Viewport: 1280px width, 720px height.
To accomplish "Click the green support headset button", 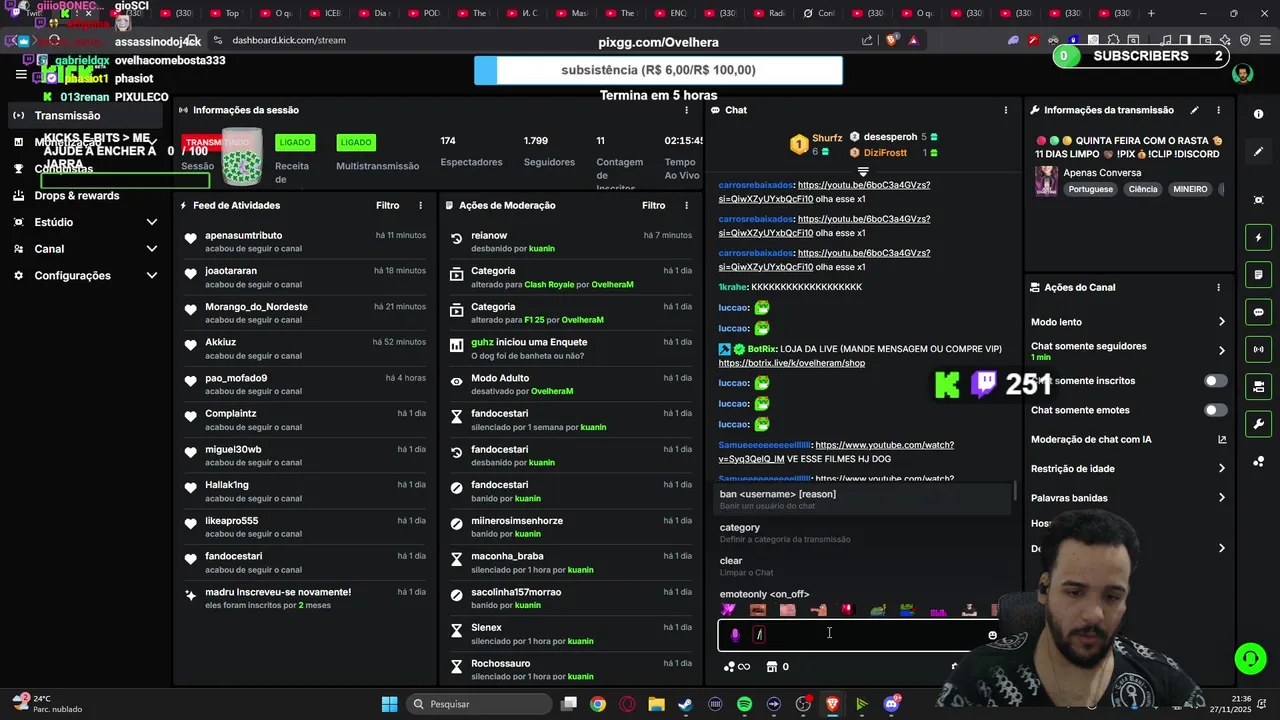I will click(x=1250, y=658).
